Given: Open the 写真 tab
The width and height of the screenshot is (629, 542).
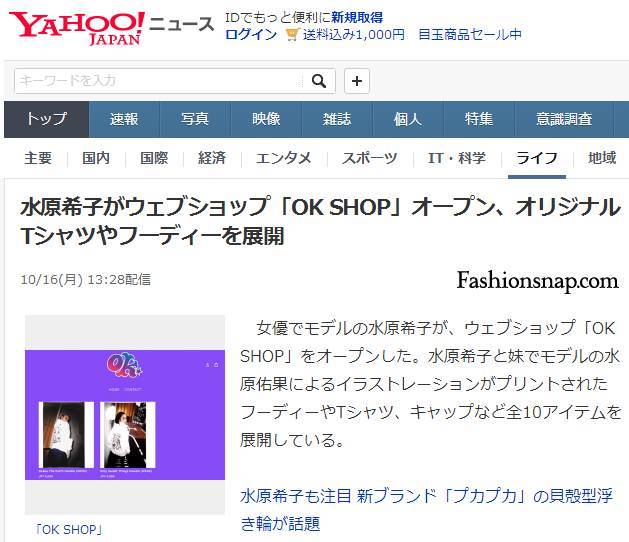Looking at the screenshot, I should point(195,119).
